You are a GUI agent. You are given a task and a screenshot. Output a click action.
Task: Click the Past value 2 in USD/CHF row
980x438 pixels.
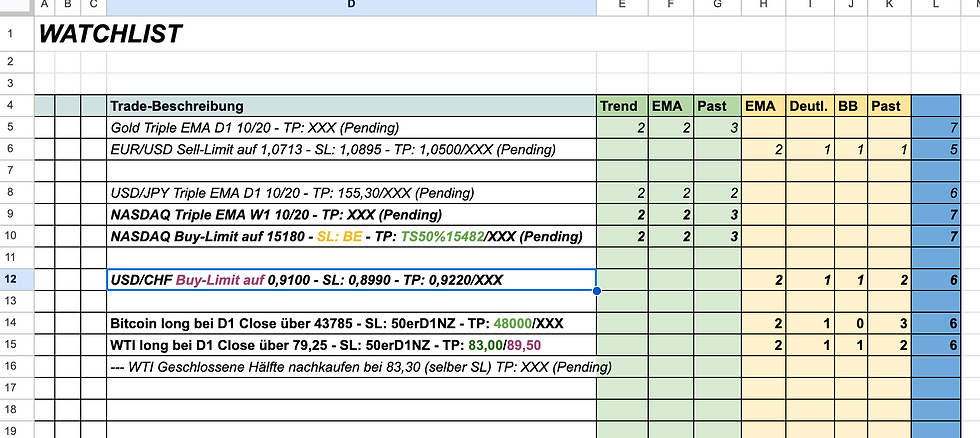pos(889,280)
